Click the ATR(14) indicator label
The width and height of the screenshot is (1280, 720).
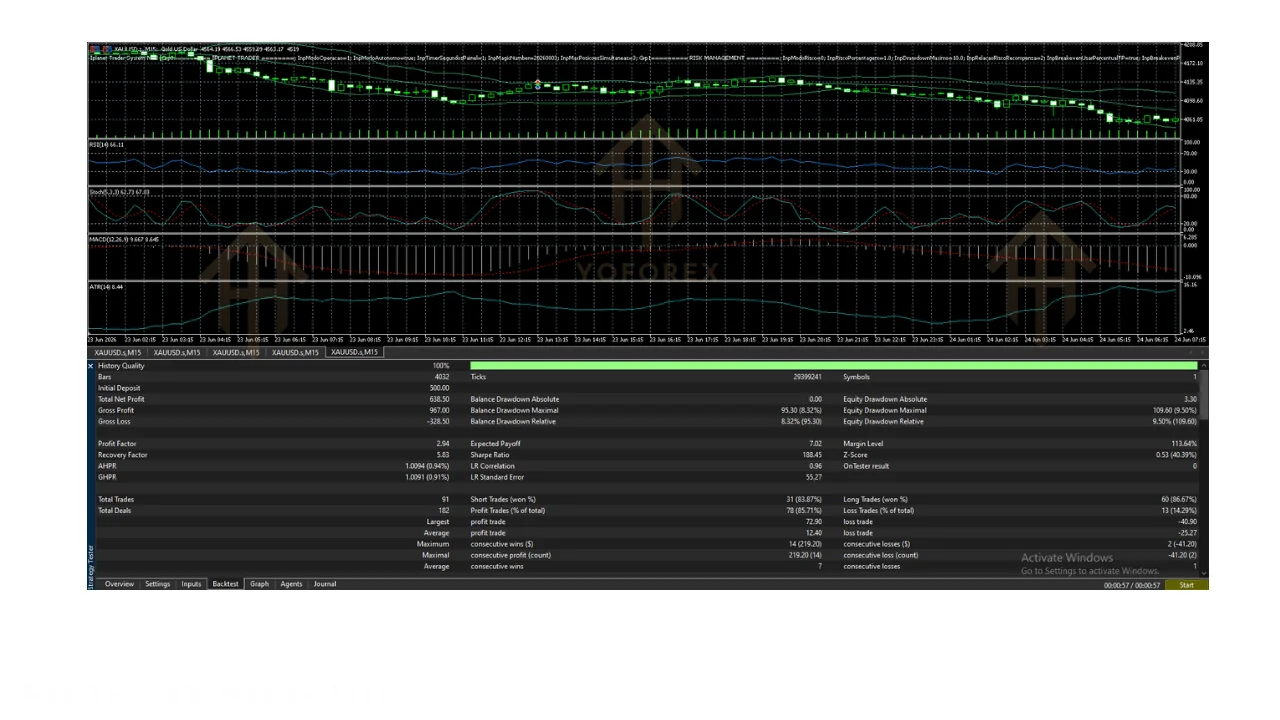106,287
